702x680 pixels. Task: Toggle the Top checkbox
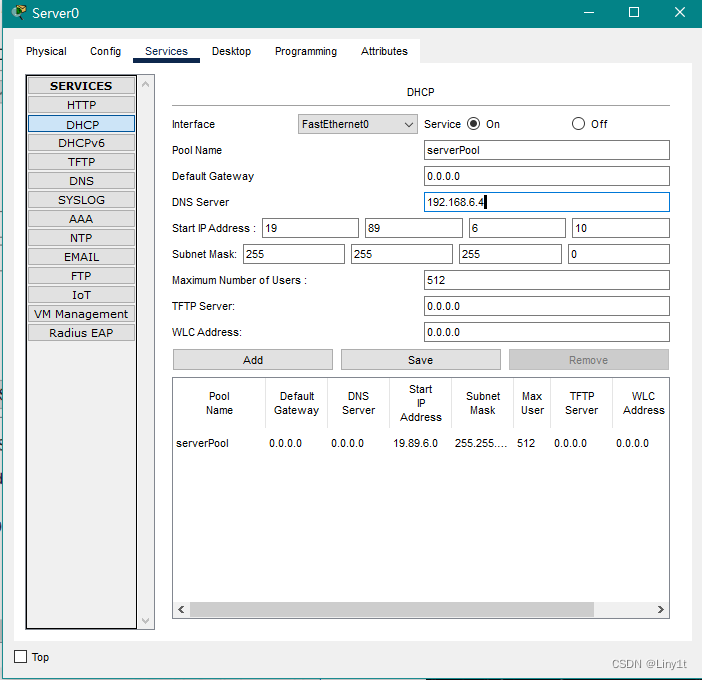tap(21, 657)
